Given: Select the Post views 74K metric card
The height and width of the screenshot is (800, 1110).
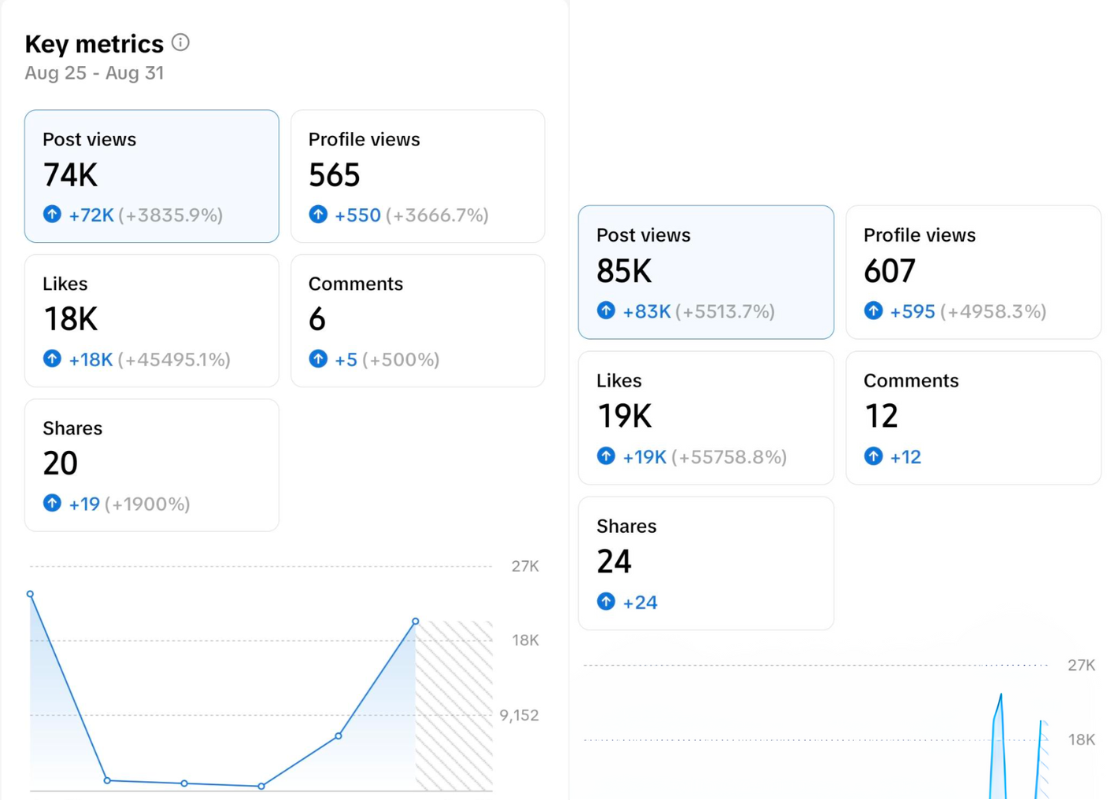Looking at the screenshot, I should point(151,176).
